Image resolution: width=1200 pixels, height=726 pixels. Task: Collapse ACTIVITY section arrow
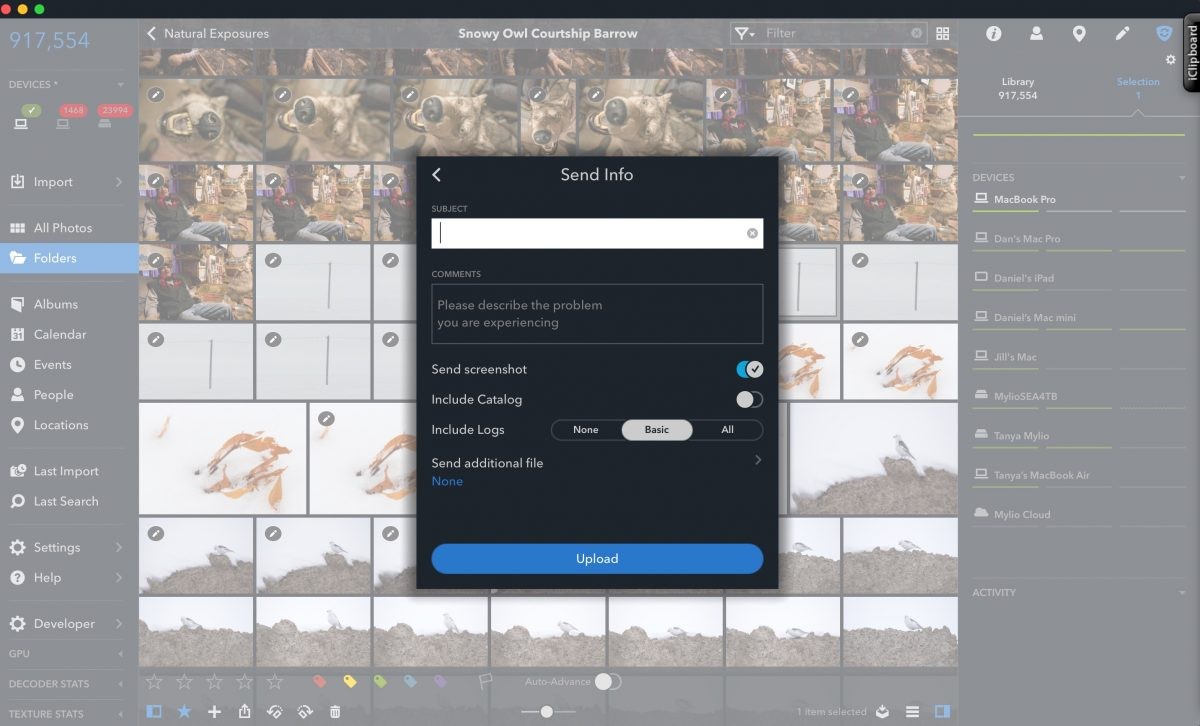[1182, 592]
